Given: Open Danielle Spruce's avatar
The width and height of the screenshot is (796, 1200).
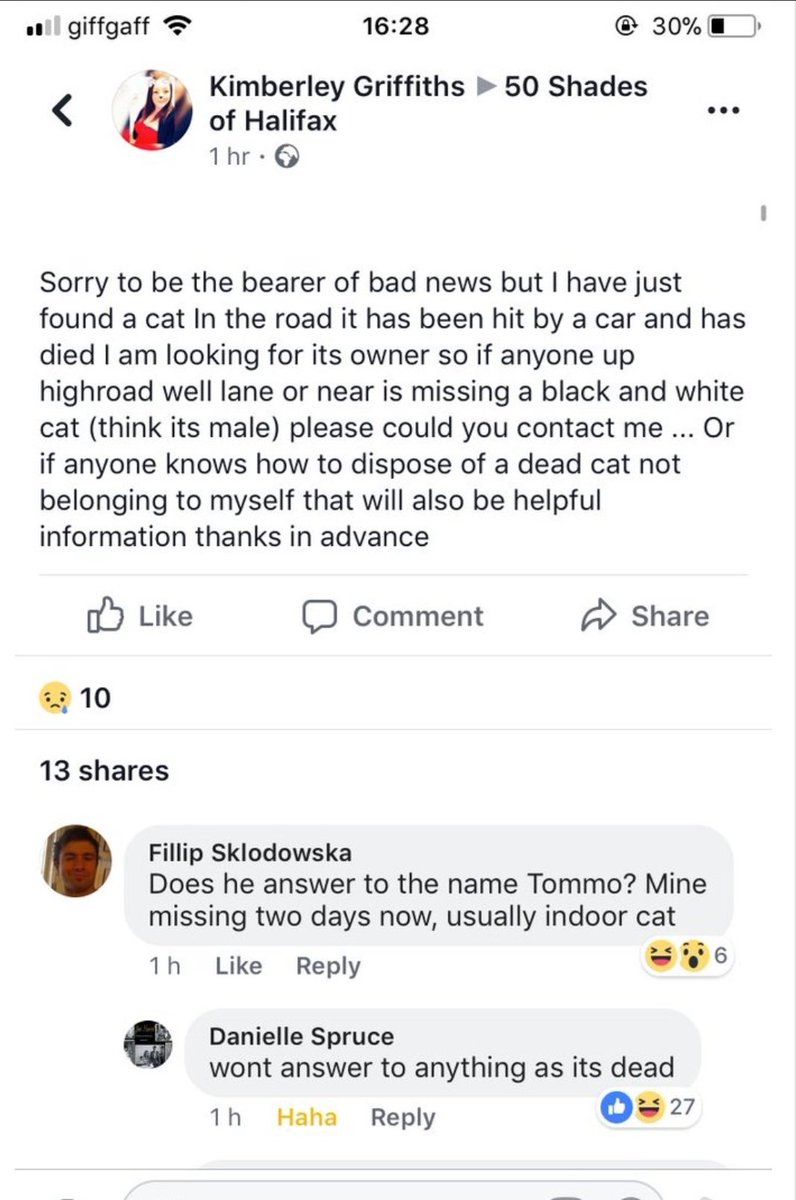Looking at the screenshot, I should [x=148, y=1044].
